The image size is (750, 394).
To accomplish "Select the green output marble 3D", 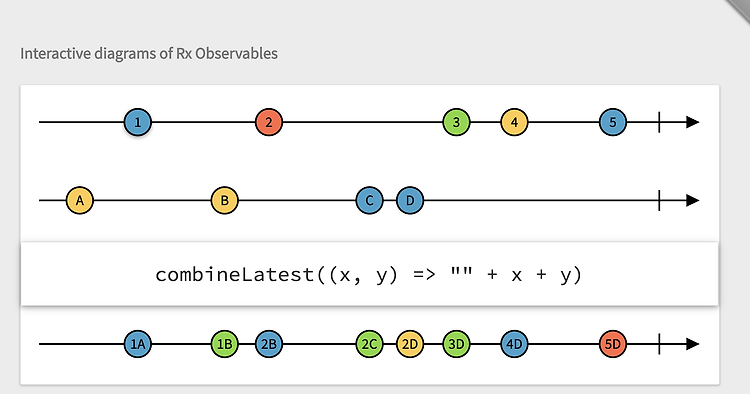I will (456, 344).
